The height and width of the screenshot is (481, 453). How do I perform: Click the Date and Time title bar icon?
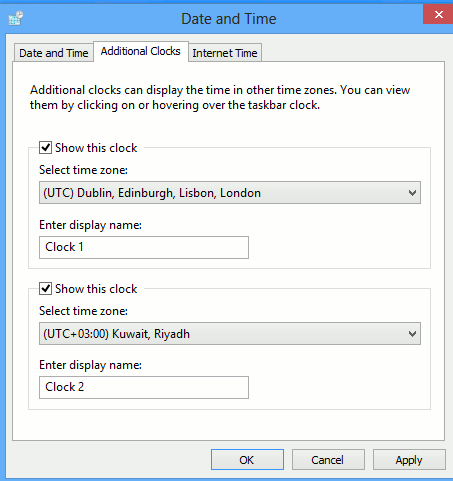pyautogui.click(x=16, y=18)
